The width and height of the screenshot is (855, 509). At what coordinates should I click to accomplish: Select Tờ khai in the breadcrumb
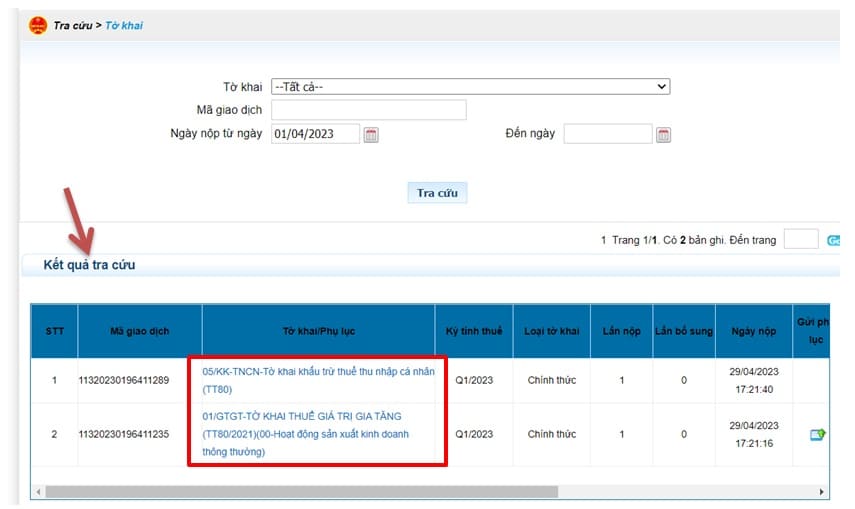point(124,25)
